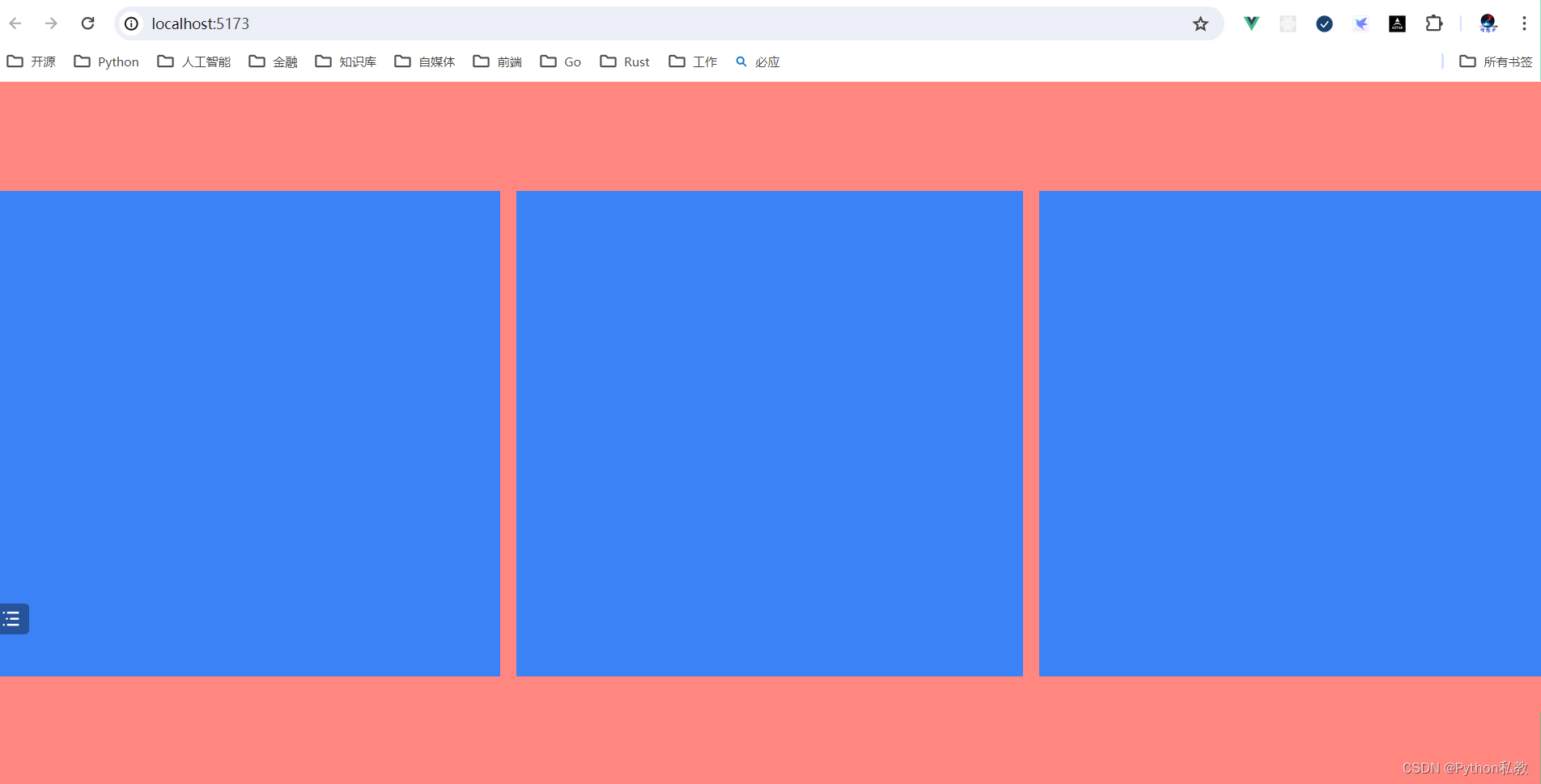The height and width of the screenshot is (784, 1541).
Task: Open the 工作 bookmark folder
Action: [x=694, y=61]
